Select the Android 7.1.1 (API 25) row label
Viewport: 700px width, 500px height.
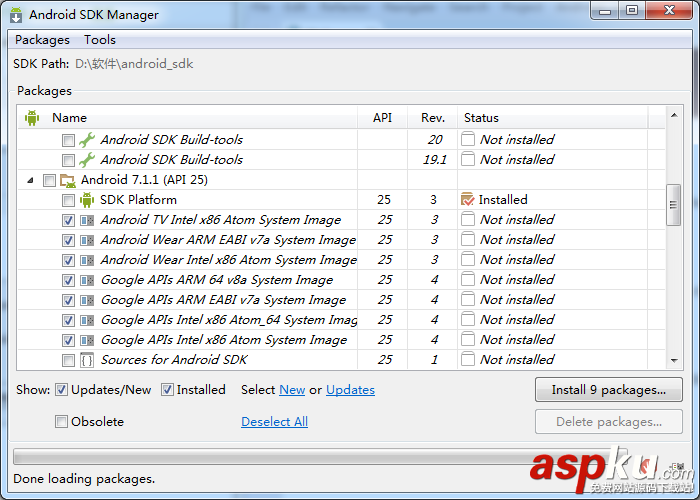[x=144, y=180]
